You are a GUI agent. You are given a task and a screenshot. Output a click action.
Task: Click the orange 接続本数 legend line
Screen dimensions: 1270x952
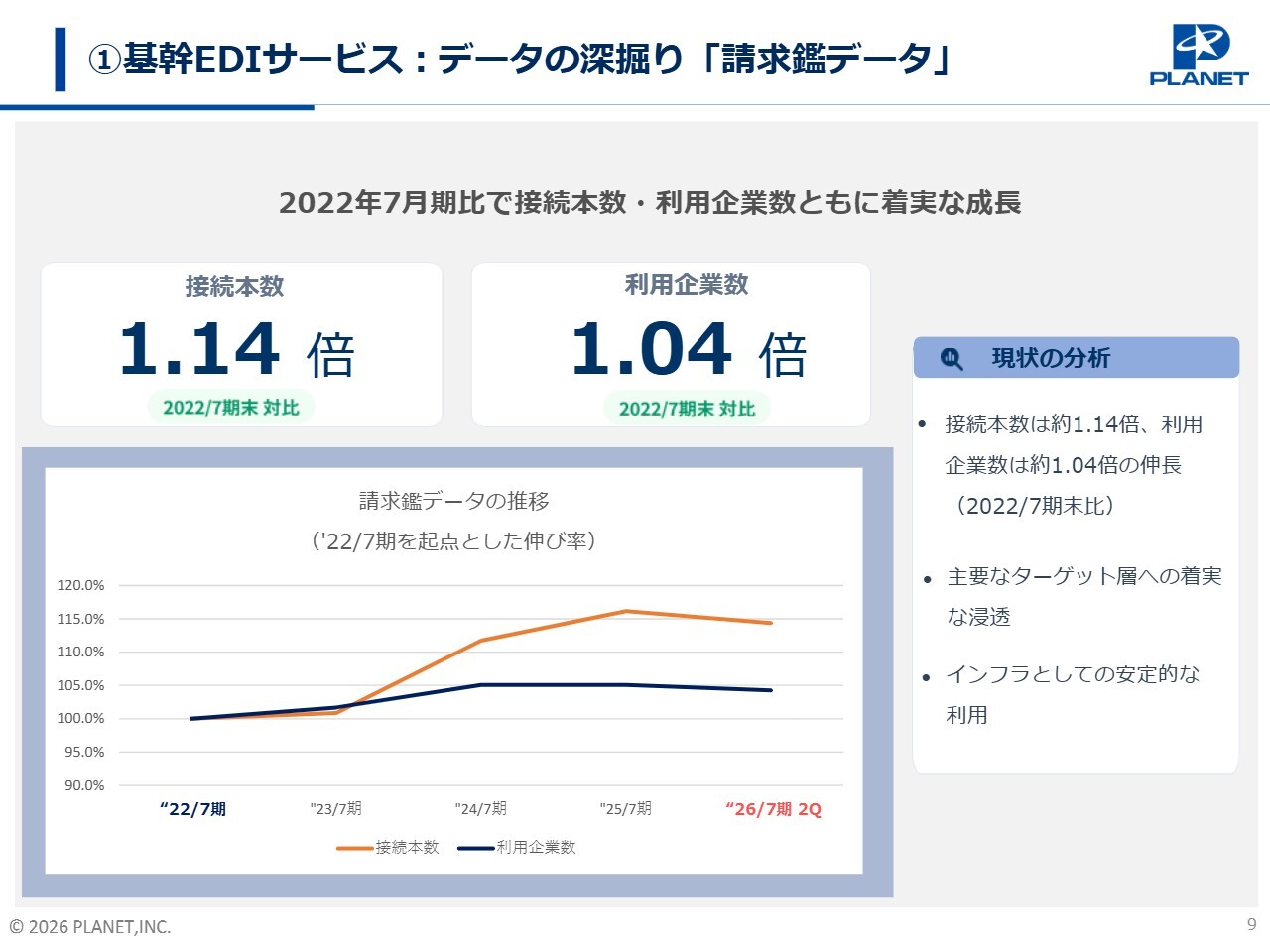coord(354,848)
